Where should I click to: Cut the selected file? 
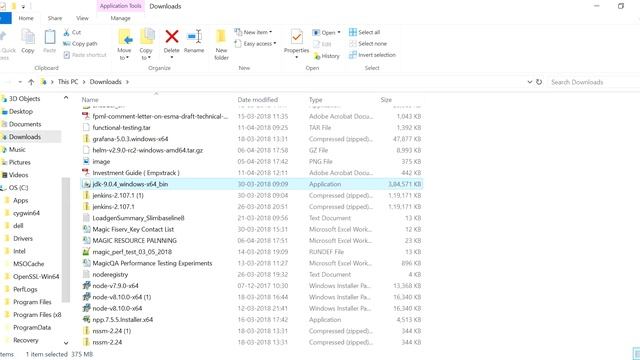(x=72, y=32)
